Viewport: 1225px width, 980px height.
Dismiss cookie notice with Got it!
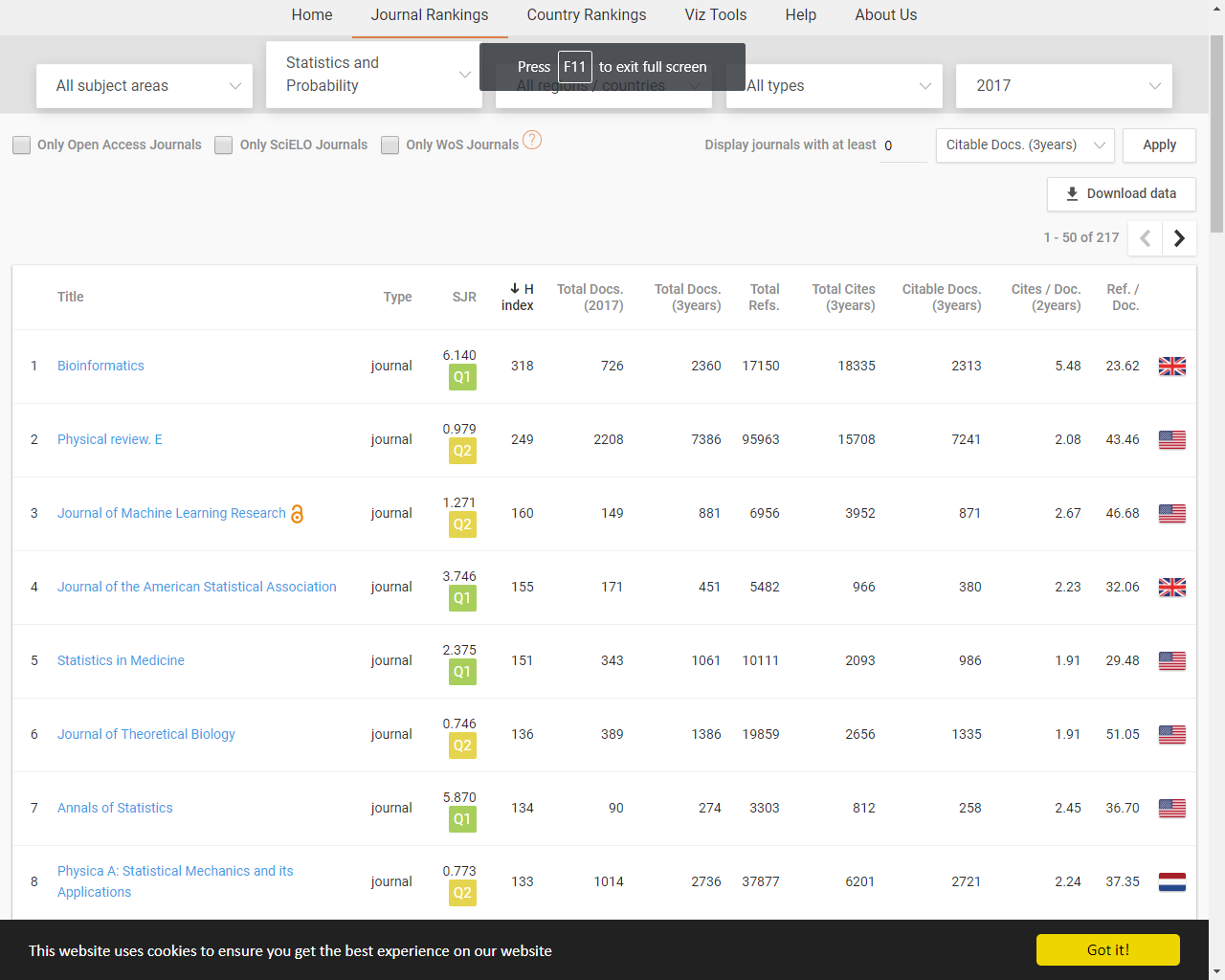coord(1107,949)
